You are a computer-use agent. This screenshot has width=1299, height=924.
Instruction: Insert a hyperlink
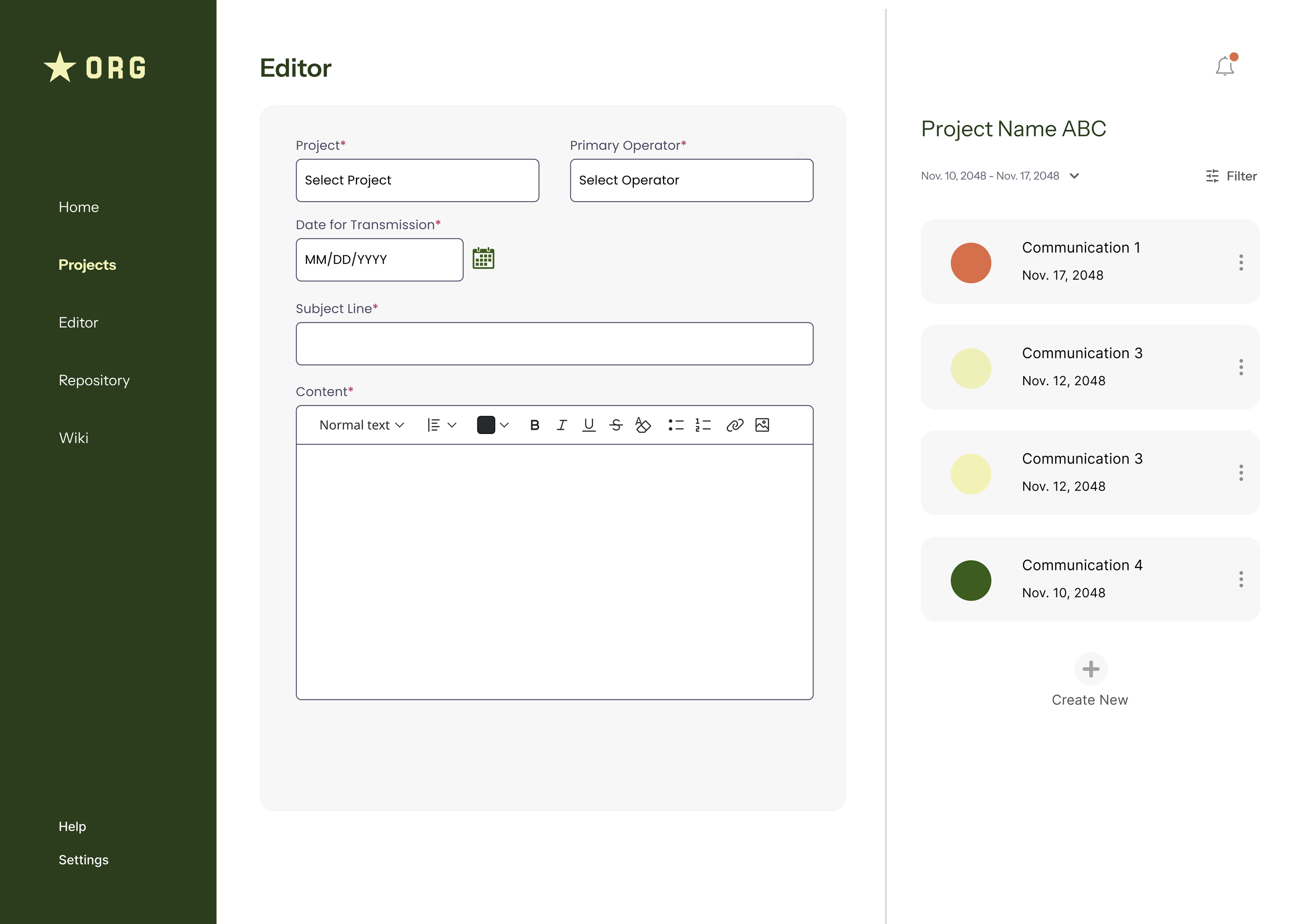(x=735, y=425)
